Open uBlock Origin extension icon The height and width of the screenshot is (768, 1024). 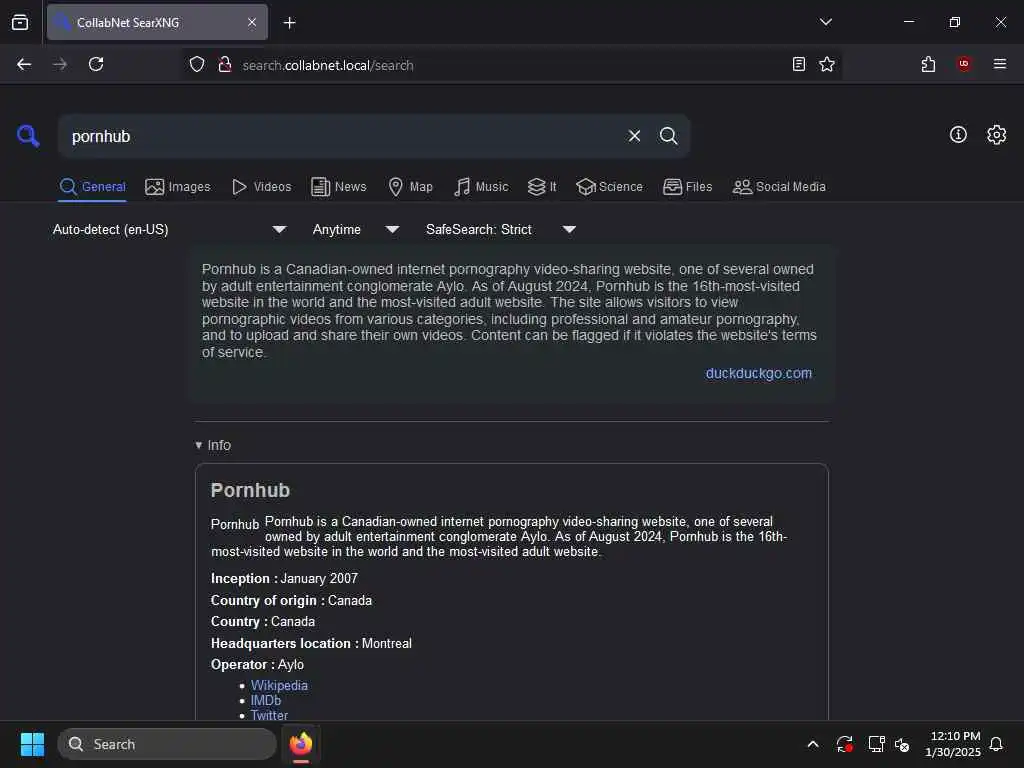pos(964,64)
